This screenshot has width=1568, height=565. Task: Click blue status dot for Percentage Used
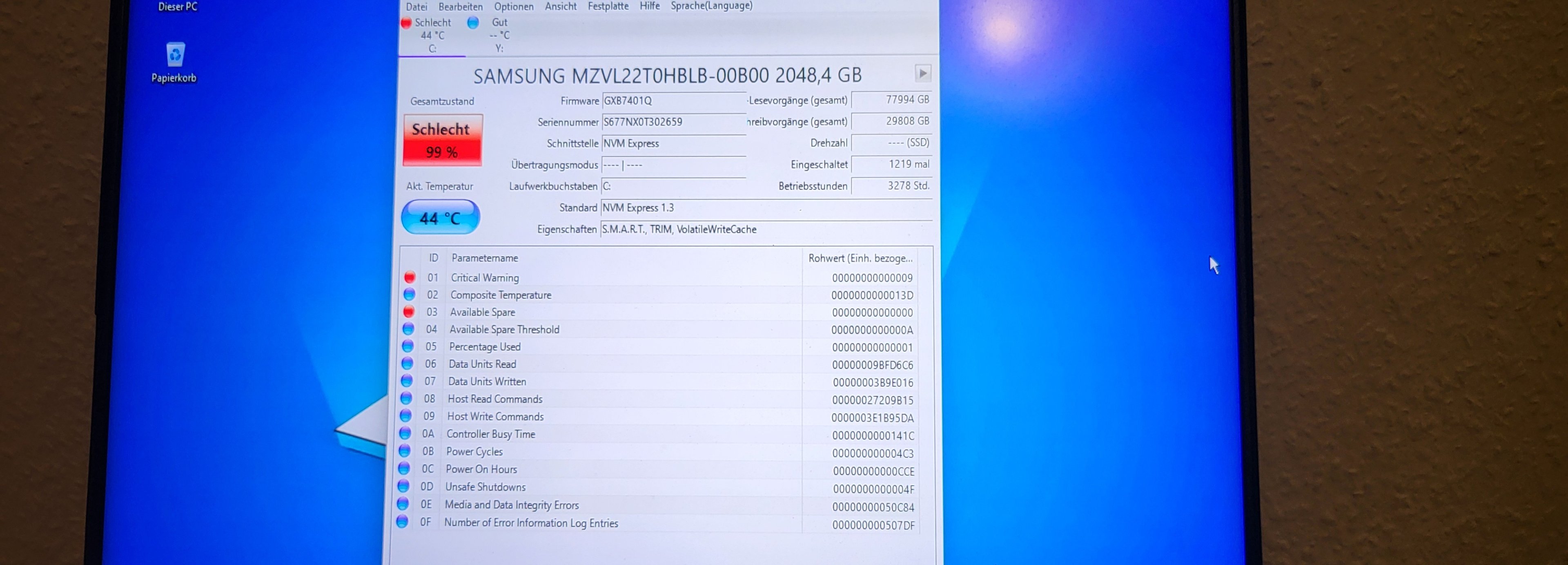[x=408, y=346]
